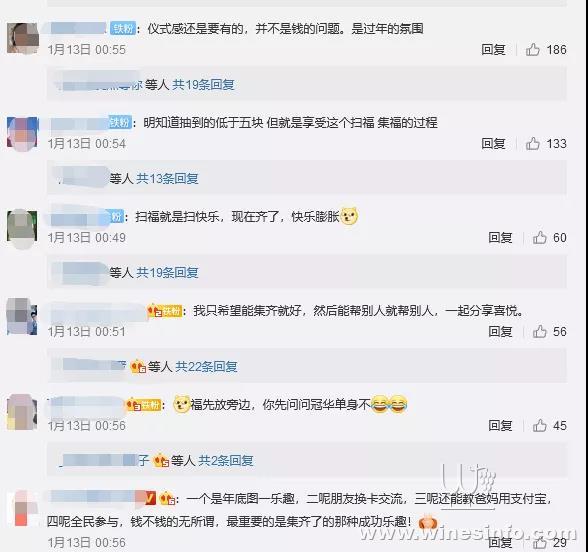Viewport: 588px width, 552px height.
Task: Expand the 共13条回复 replies
Action: (x=167, y=178)
